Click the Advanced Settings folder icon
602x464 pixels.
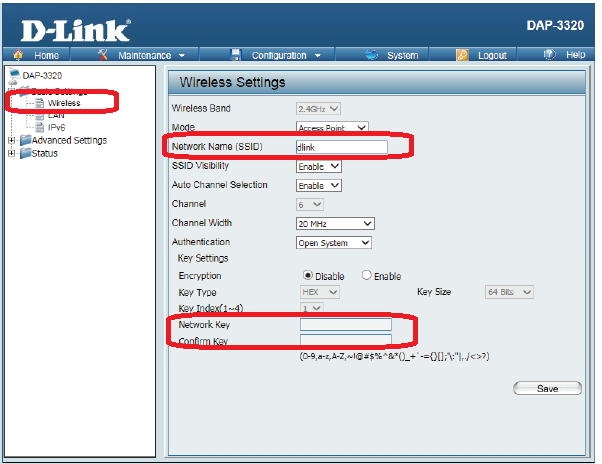pyautogui.click(x=25, y=140)
